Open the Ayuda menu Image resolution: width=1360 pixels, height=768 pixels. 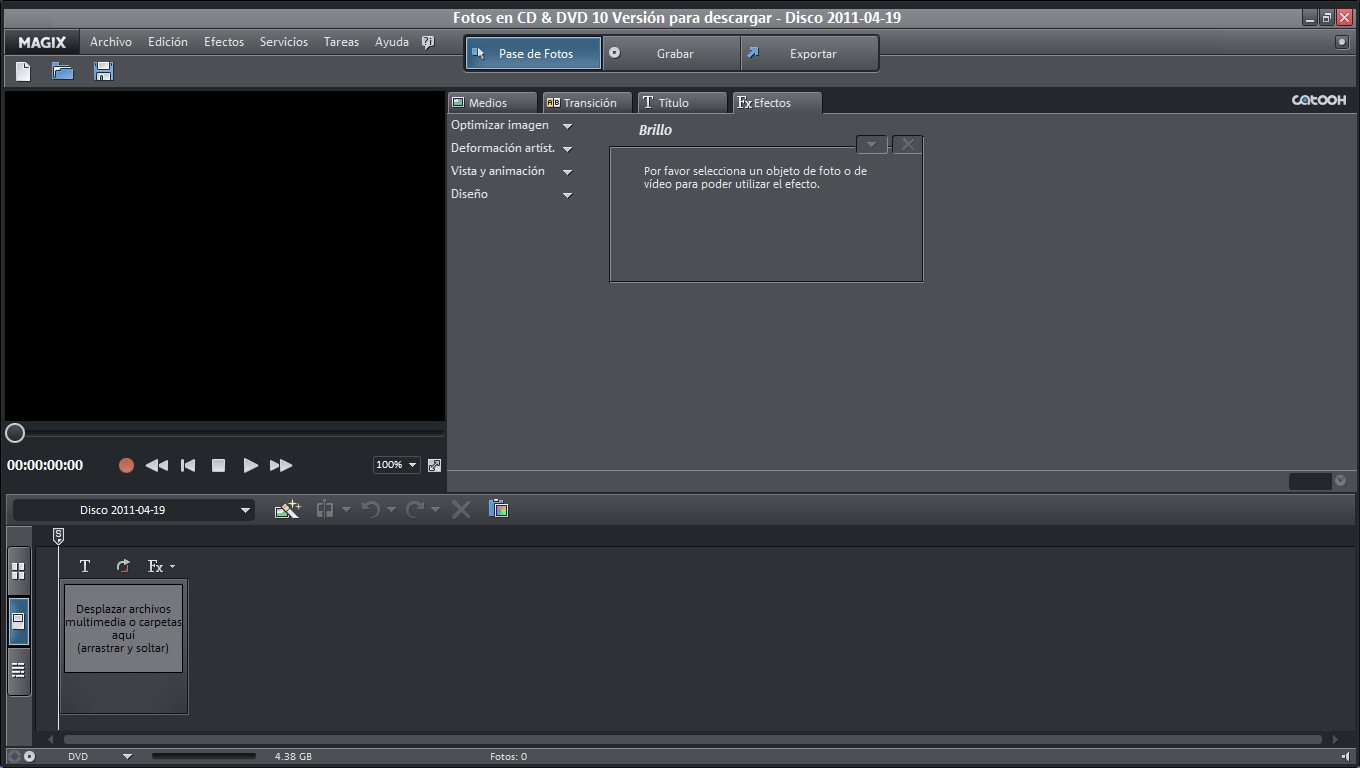392,42
